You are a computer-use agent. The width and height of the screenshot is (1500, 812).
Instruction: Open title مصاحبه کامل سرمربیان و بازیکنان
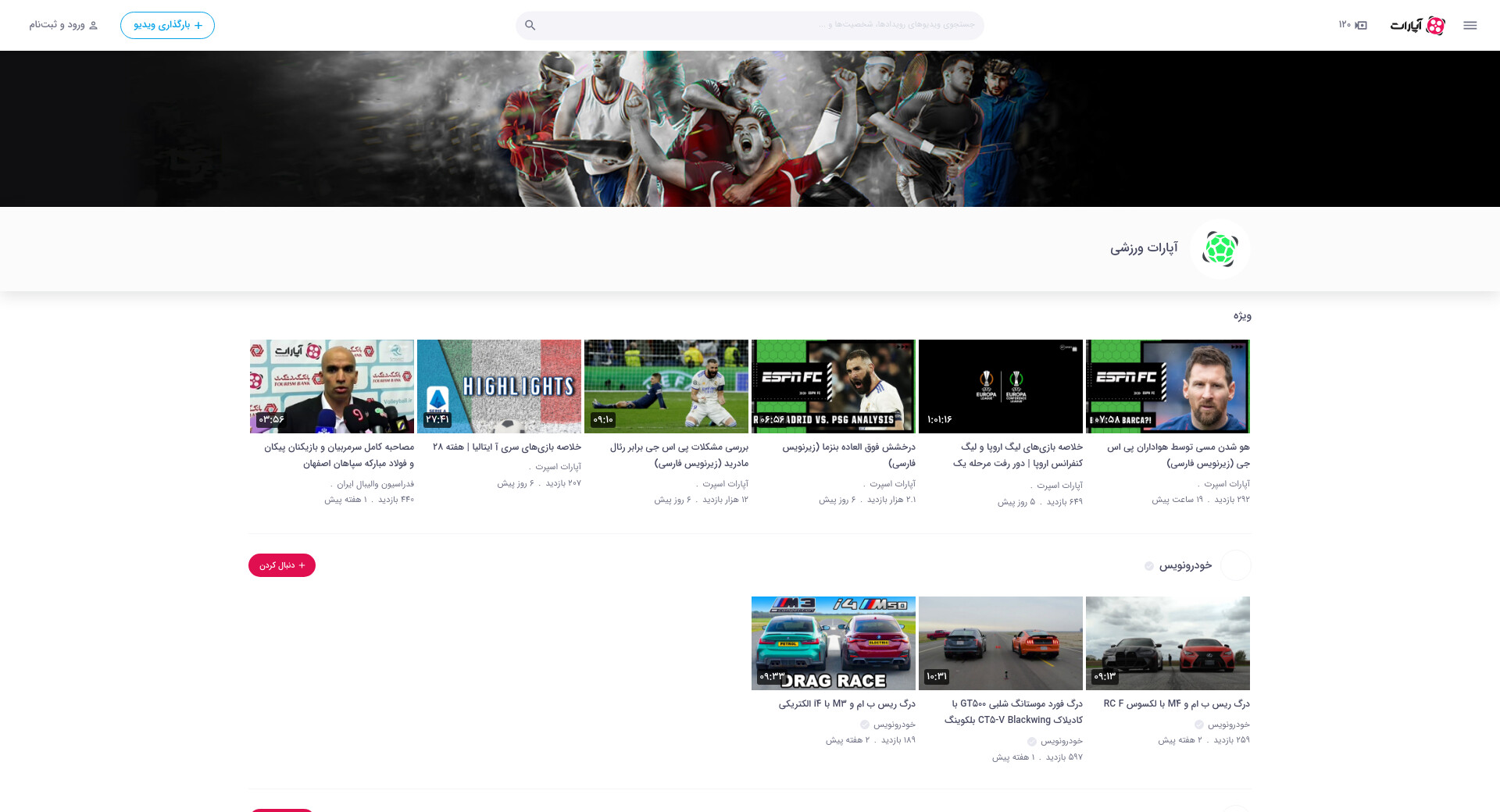point(339,455)
